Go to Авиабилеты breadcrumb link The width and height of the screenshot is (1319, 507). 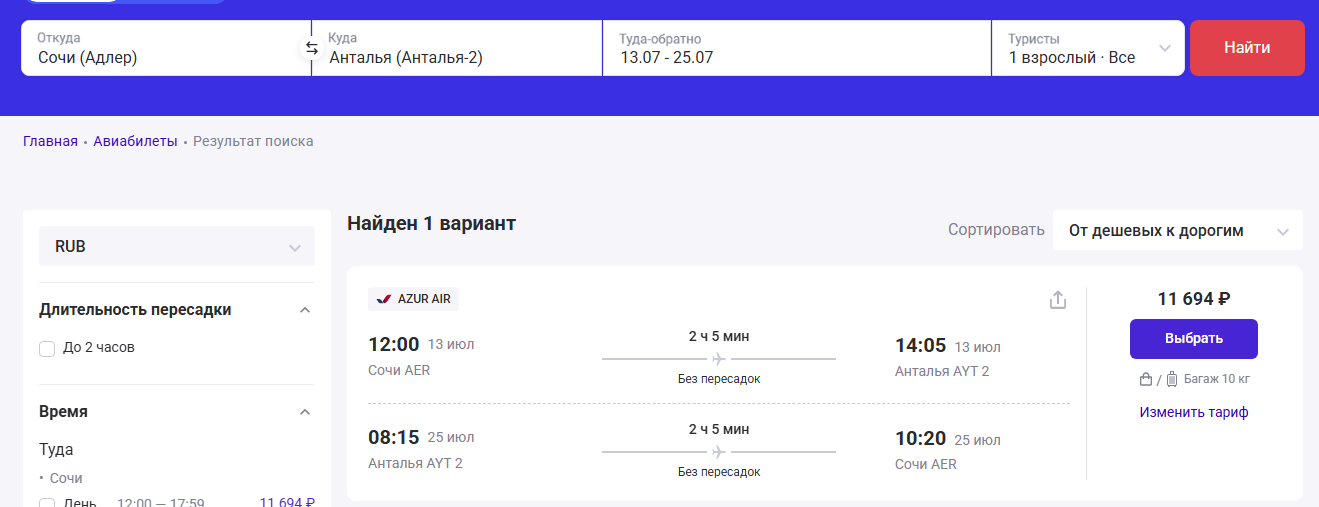click(135, 141)
